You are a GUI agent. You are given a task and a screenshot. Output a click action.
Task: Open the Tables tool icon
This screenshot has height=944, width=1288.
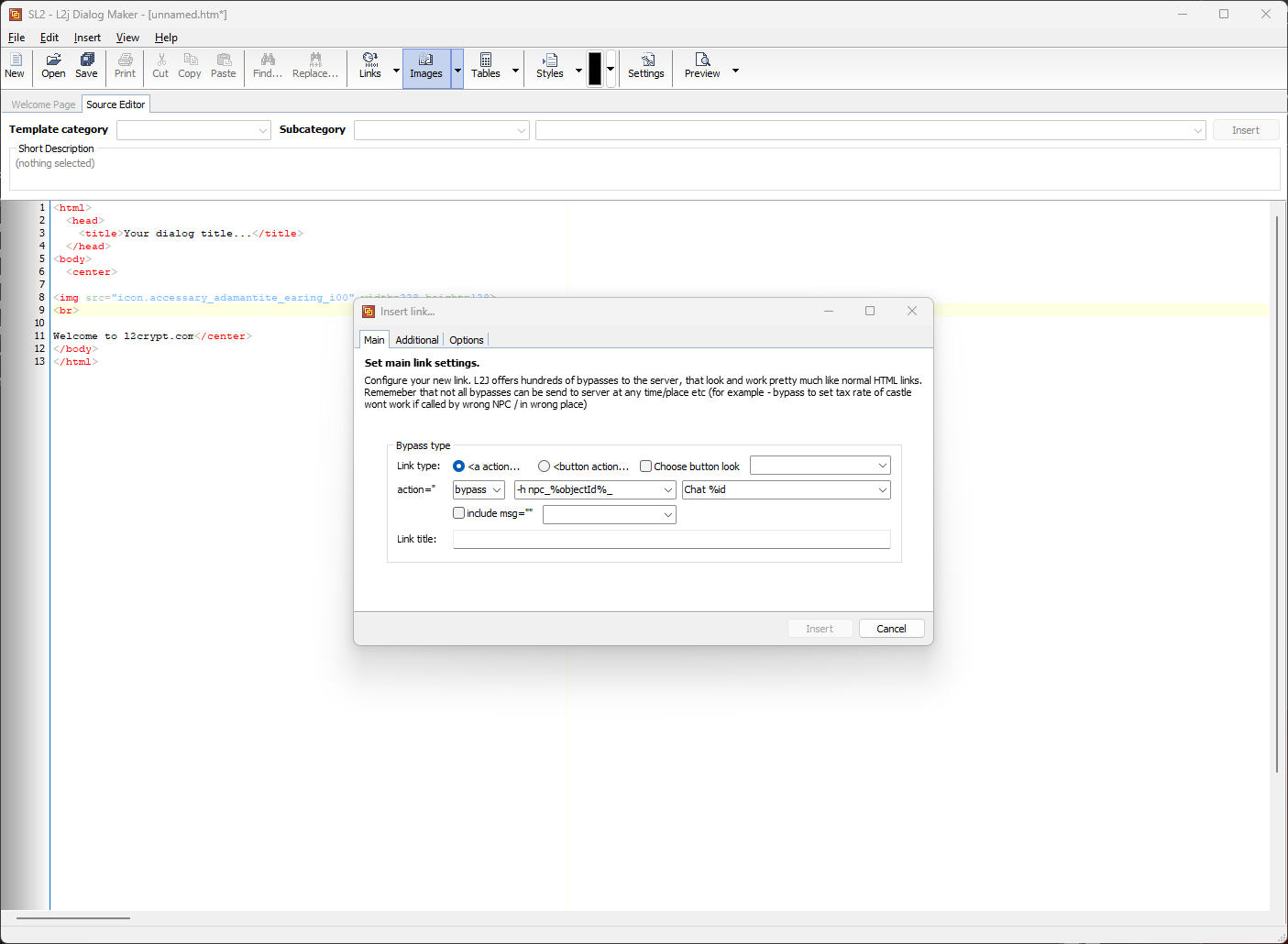[x=485, y=67]
